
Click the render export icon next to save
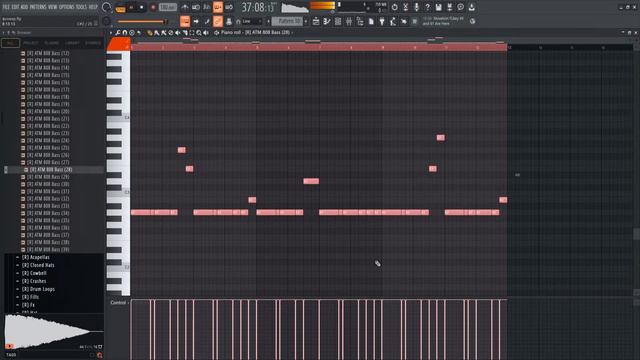[449, 7]
